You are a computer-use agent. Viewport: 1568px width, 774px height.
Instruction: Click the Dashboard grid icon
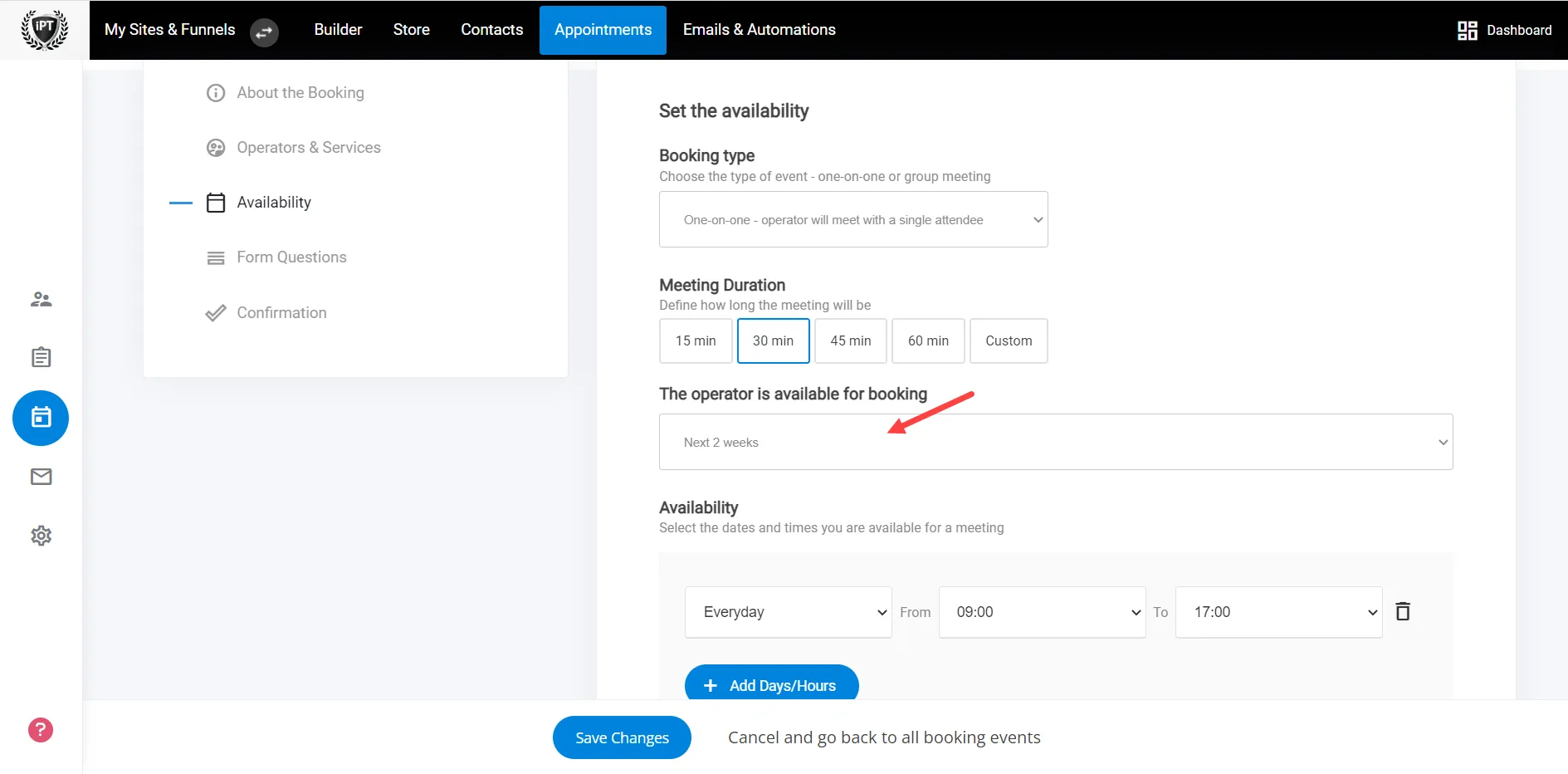(1467, 30)
